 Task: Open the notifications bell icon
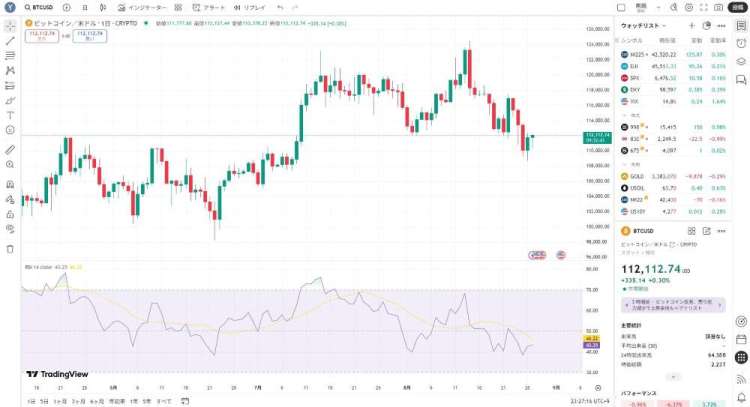[x=741, y=397]
